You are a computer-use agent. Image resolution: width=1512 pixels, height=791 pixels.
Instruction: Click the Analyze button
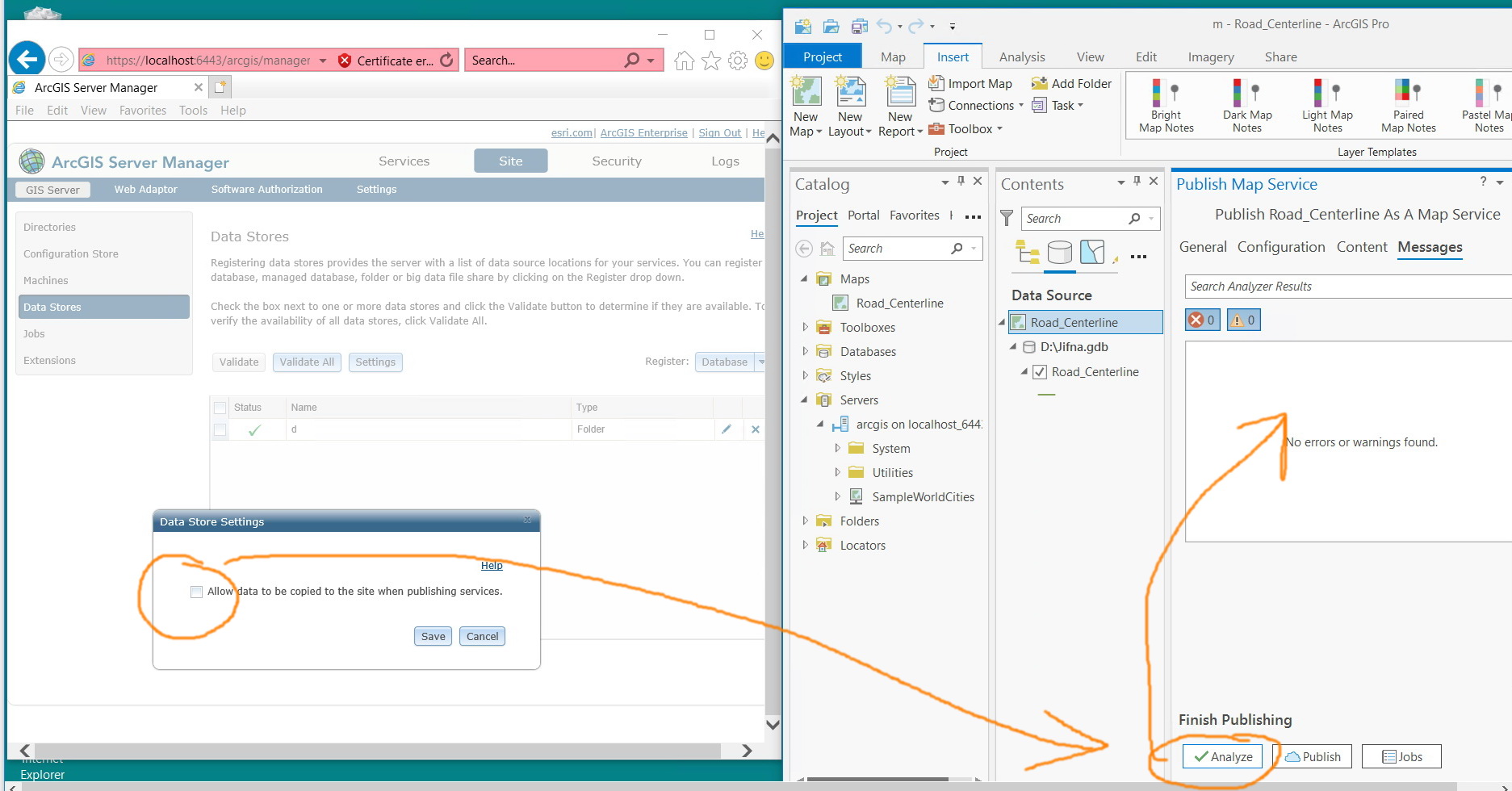pyautogui.click(x=1222, y=756)
